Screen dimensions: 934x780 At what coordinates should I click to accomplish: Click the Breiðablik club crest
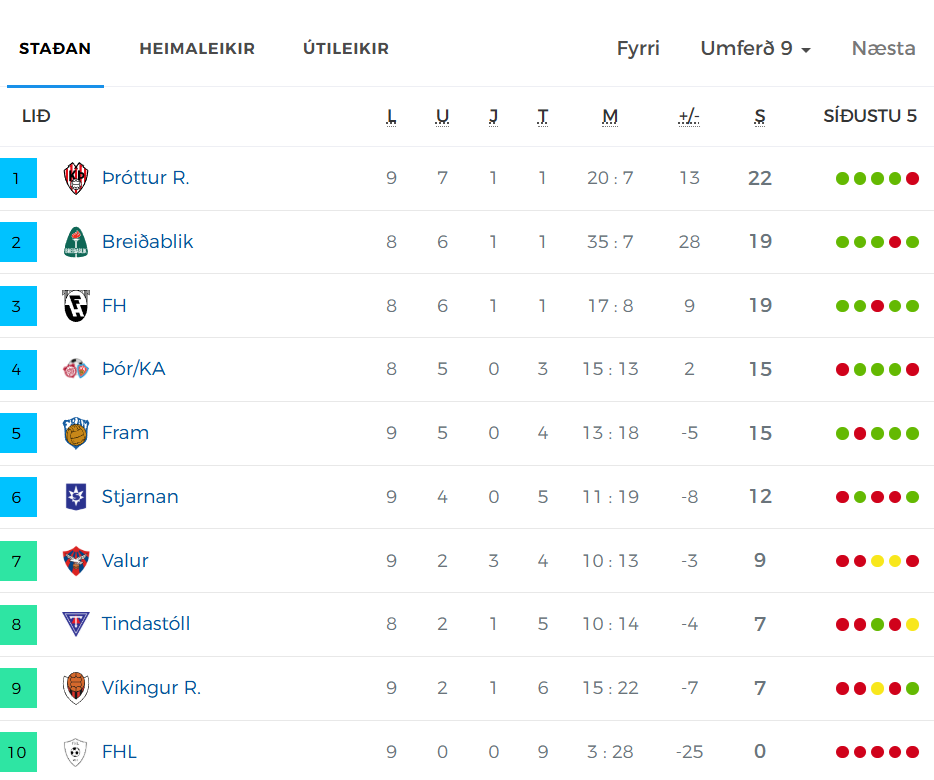click(x=76, y=242)
